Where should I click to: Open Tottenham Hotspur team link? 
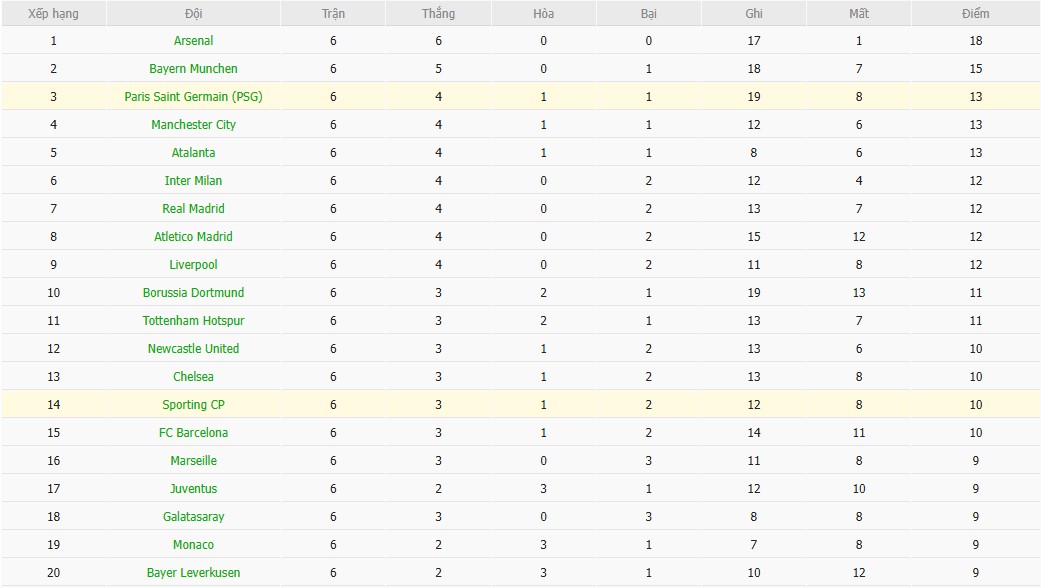coord(193,321)
